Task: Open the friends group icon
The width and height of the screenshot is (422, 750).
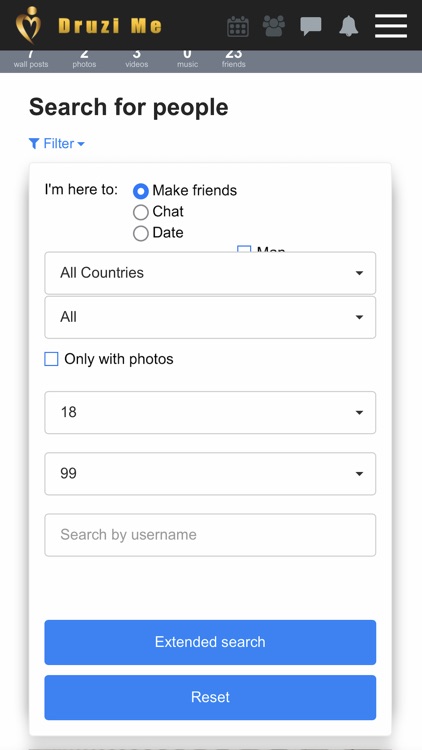Action: click(x=274, y=26)
